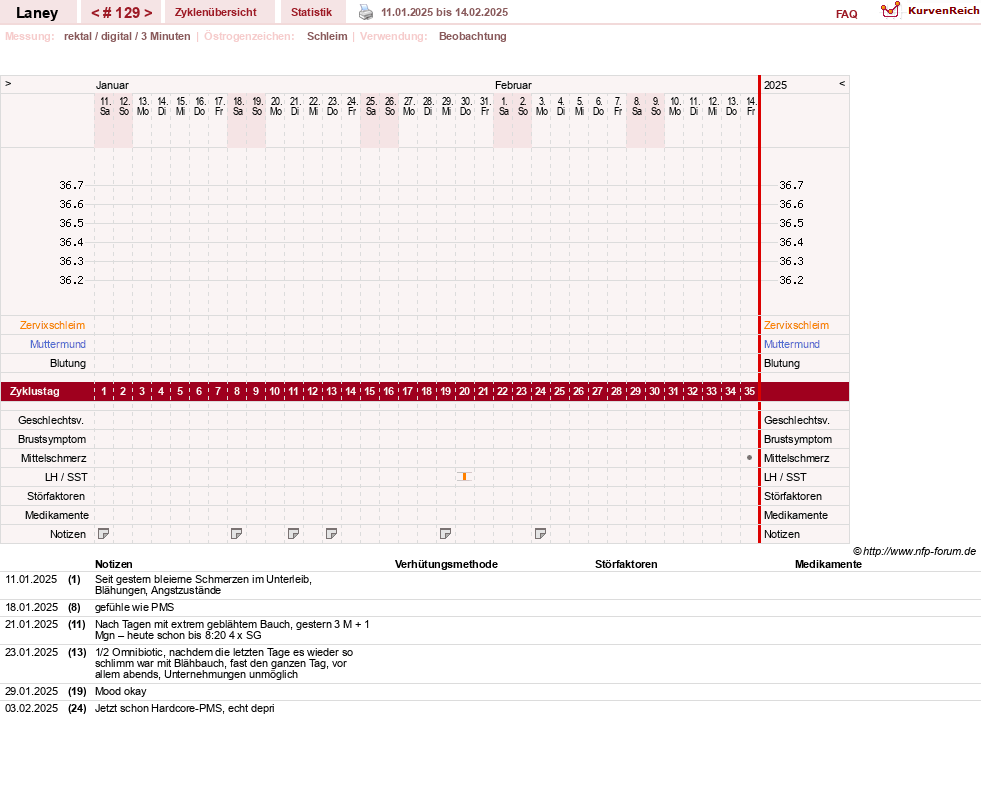This screenshot has width=981, height=800.
Task: Click the Zervixschleim row label
Action: [x=53, y=325]
